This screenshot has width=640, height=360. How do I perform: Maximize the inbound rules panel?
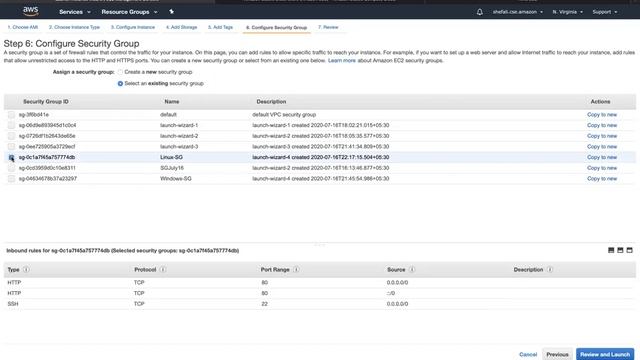[629, 250]
